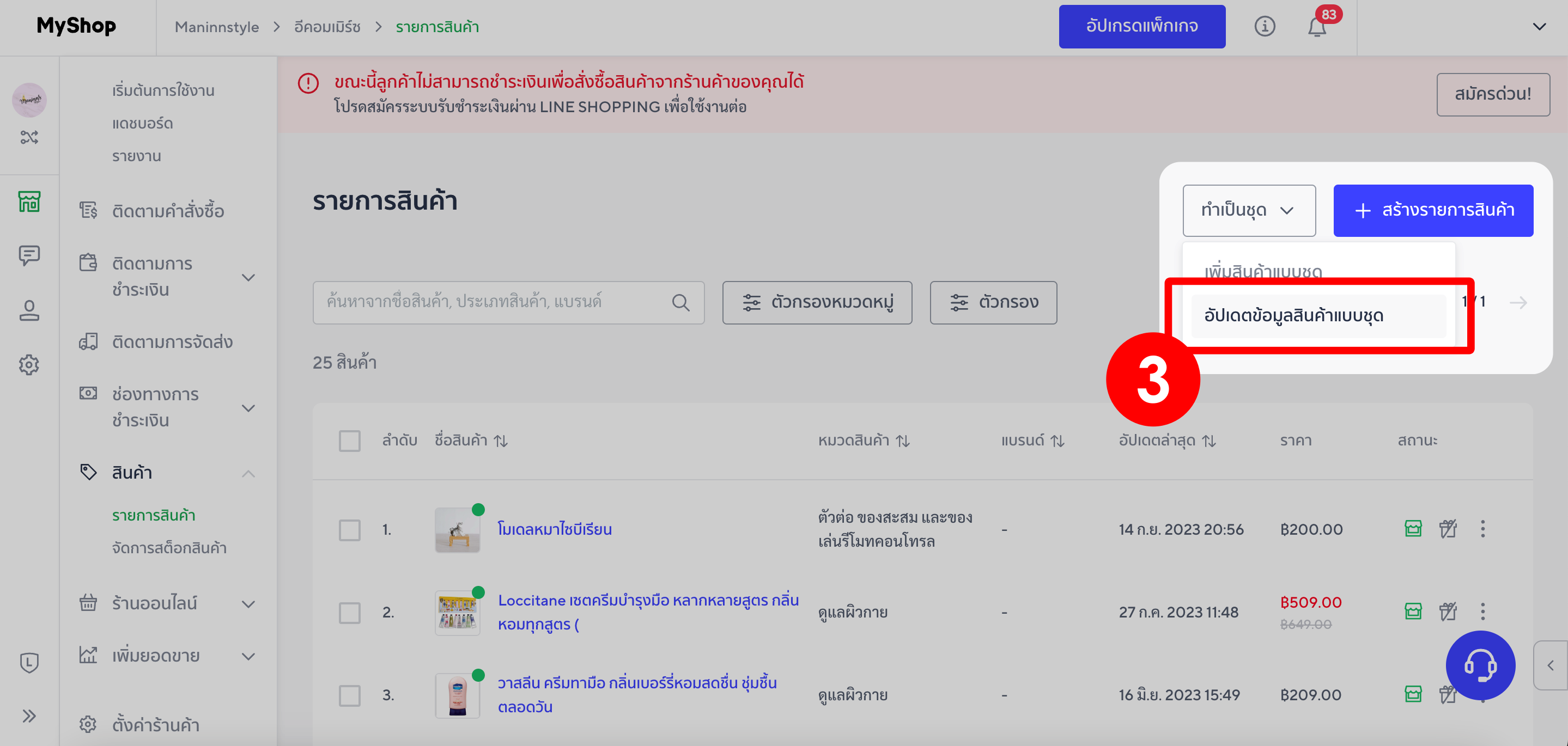Collapse the สินค้า sidebar section
Viewport: 1568px width, 746px height.
[x=248, y=473]
